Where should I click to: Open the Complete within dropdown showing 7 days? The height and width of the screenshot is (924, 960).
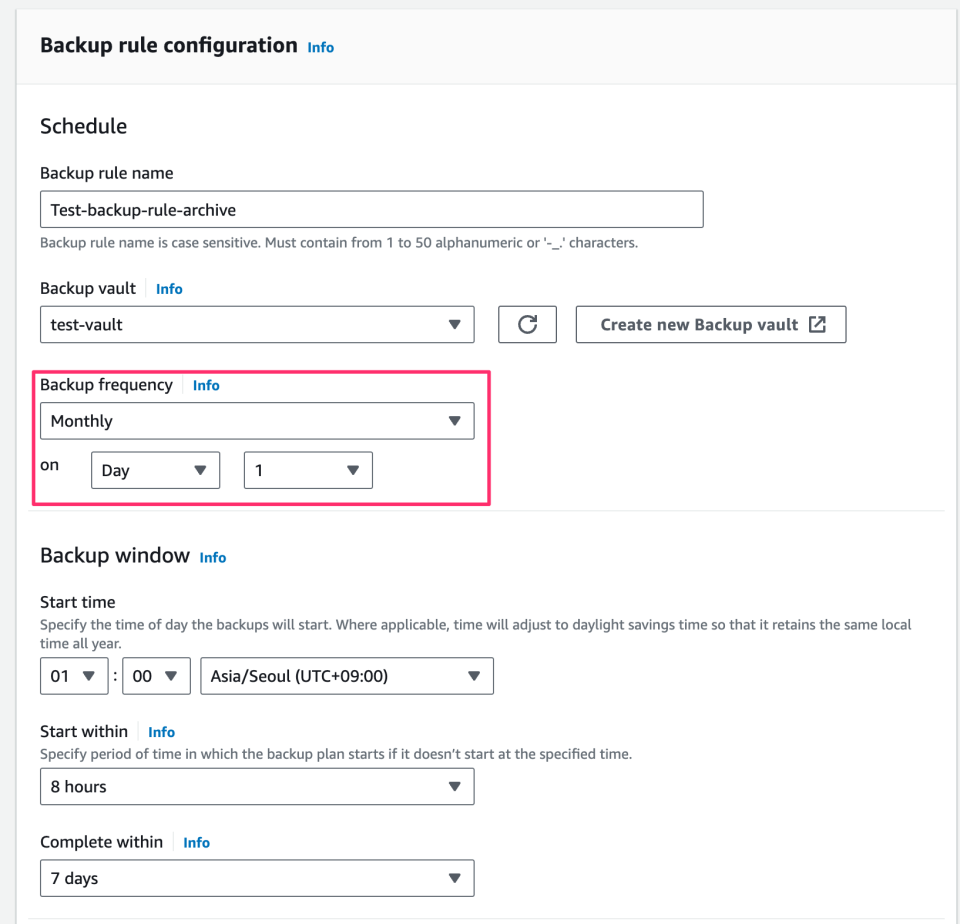[x=257, y=877]
